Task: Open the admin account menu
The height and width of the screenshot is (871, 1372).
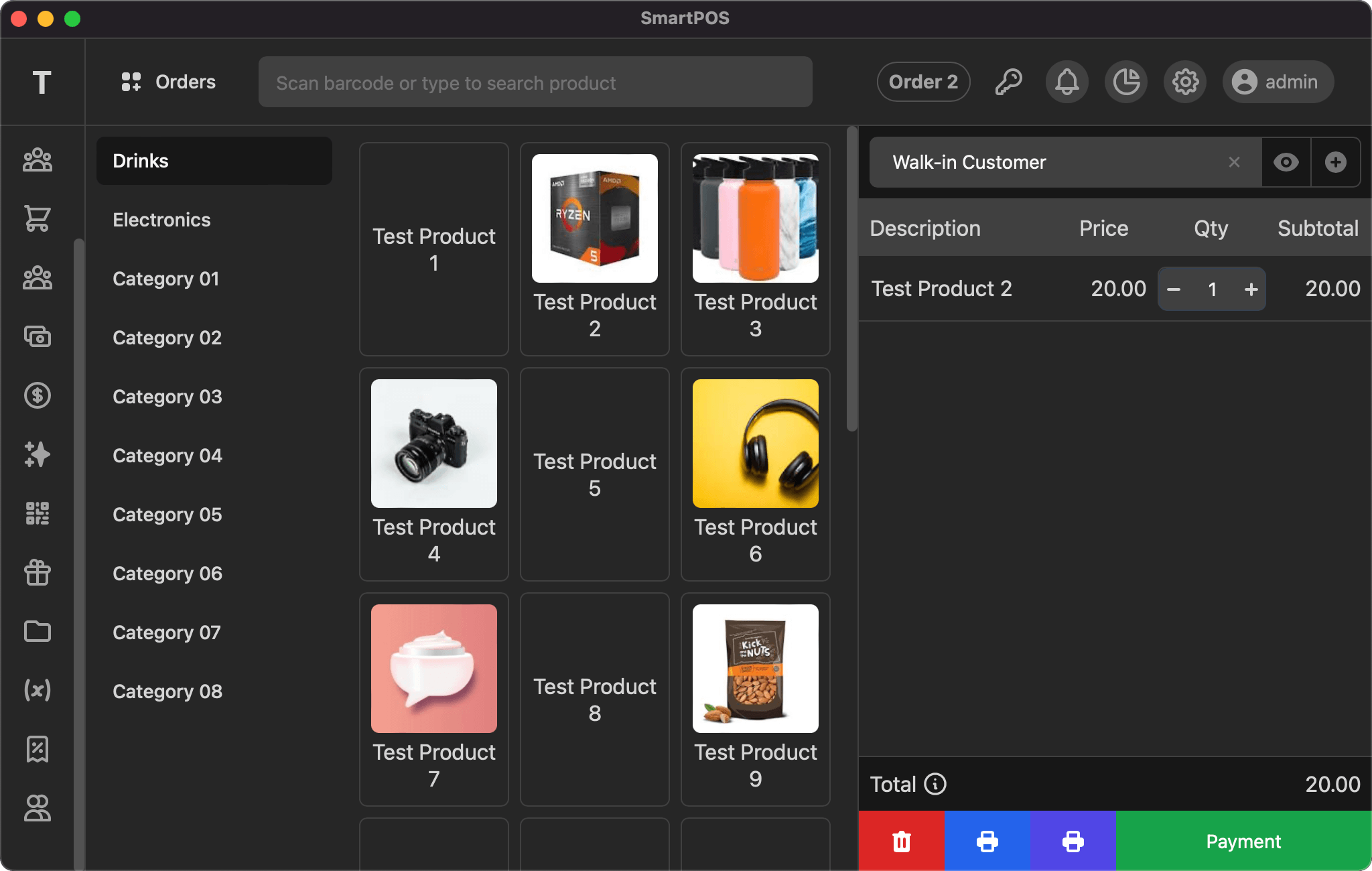Action: click(x=1276, y=82)
